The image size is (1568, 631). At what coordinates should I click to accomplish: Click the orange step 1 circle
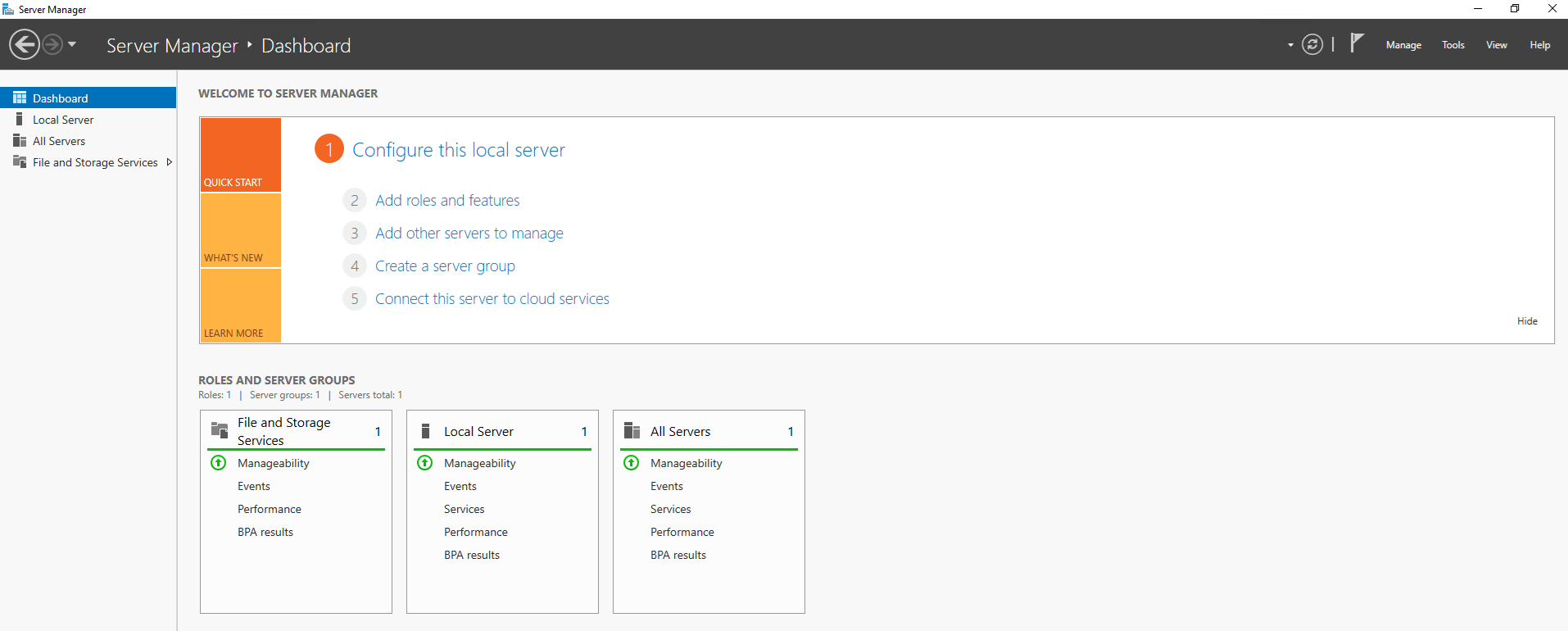329,149
